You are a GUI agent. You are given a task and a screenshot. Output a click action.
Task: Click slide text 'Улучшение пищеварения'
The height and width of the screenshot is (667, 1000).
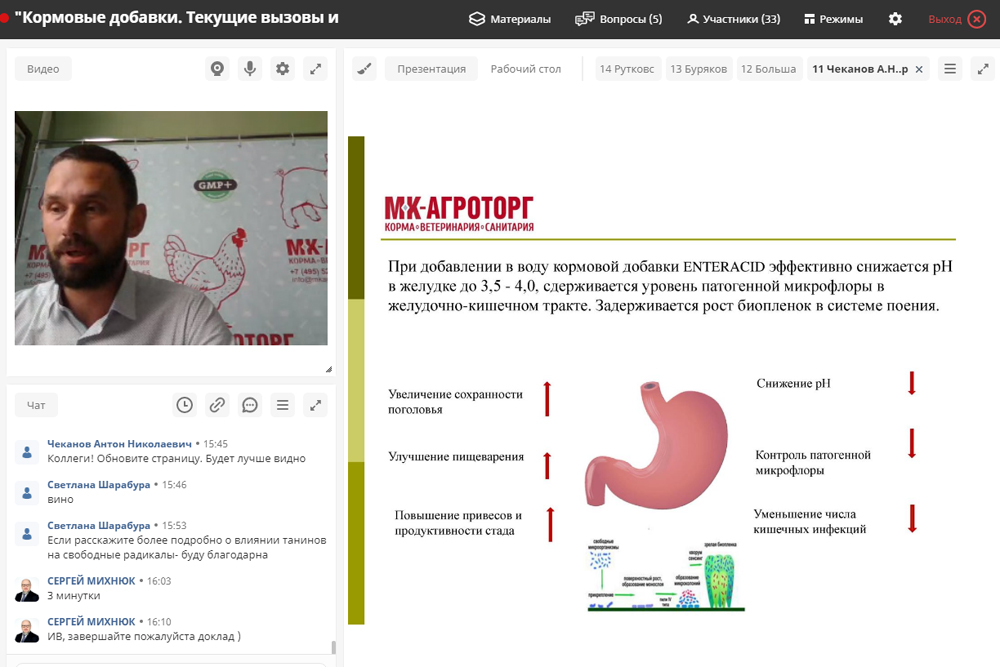tap(456, 457)
